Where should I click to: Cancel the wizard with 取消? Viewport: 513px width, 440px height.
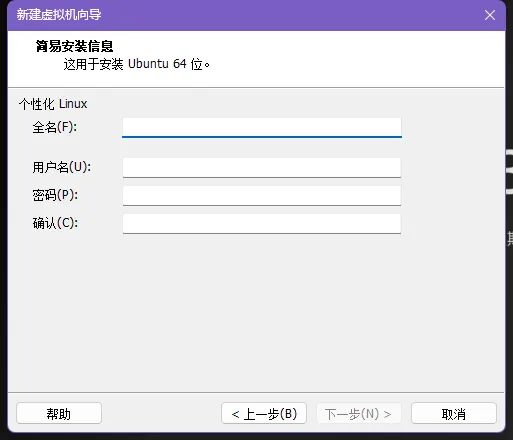tap(454, 413)
